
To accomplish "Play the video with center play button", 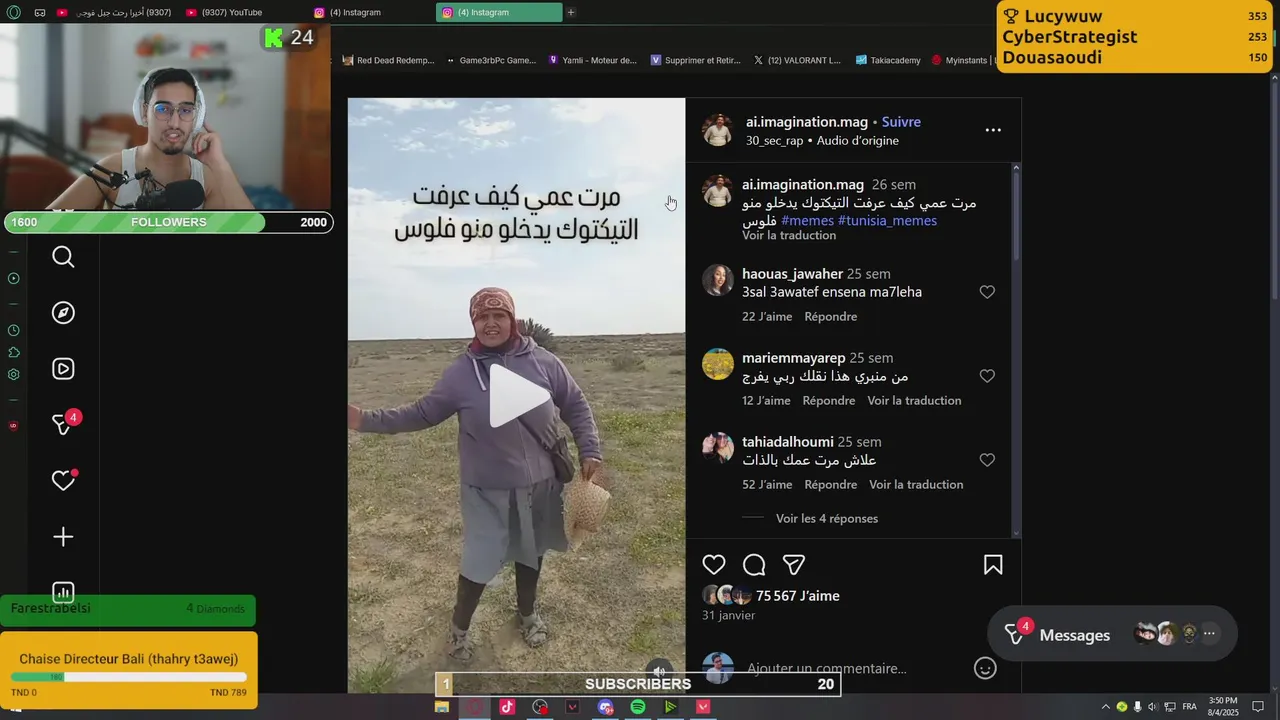I will coord(517,396).
